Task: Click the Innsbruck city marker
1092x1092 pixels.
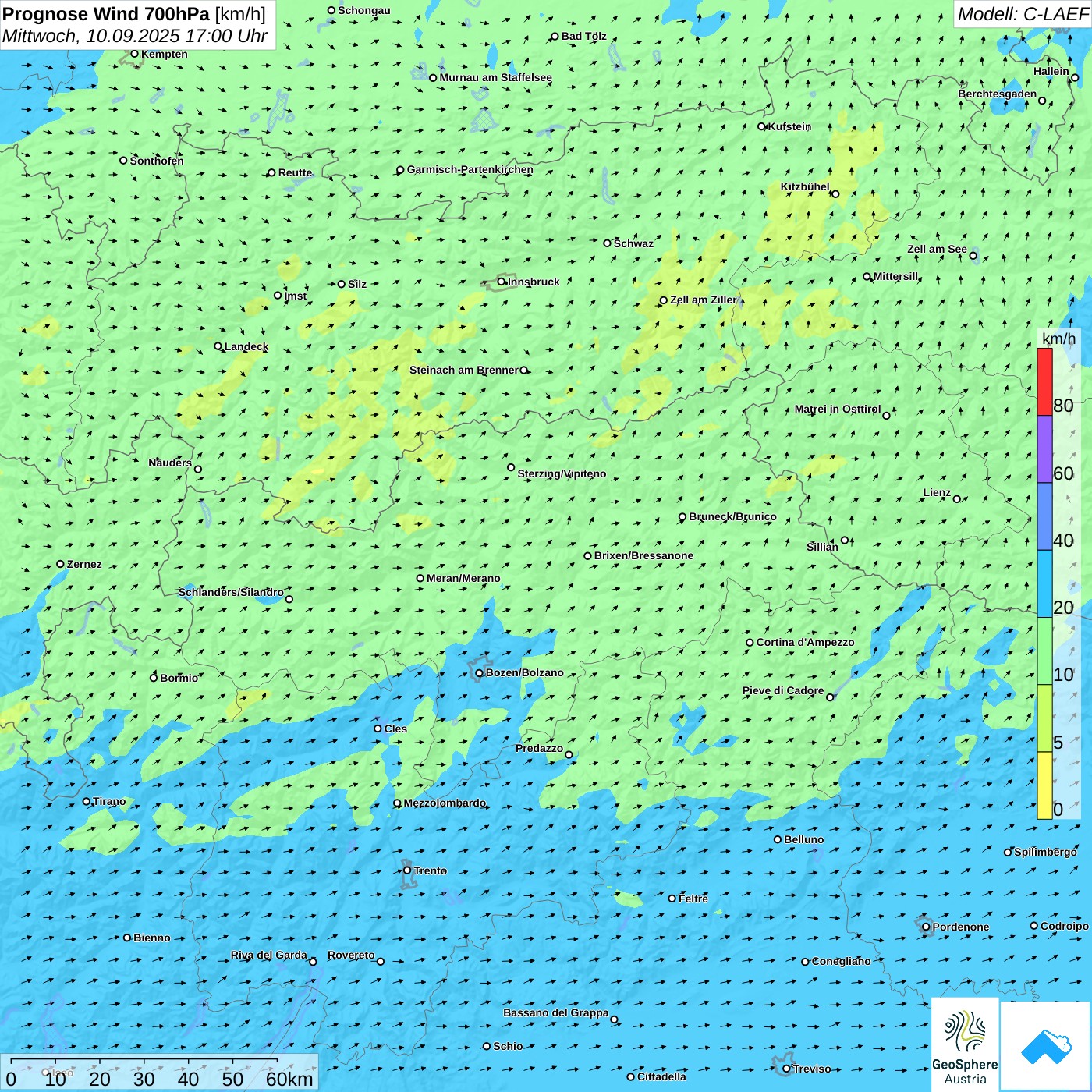Action: click(502, 282)
